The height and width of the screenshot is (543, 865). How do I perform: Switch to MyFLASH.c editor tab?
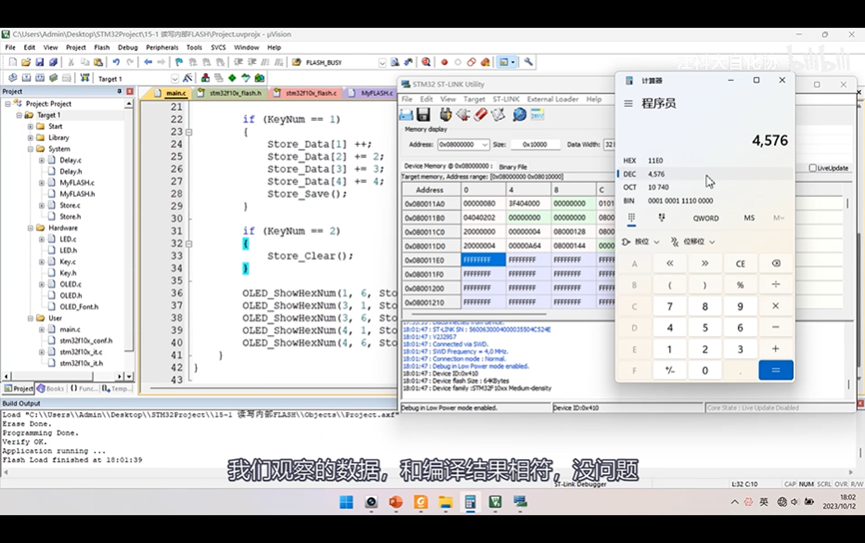click(371, 93)
